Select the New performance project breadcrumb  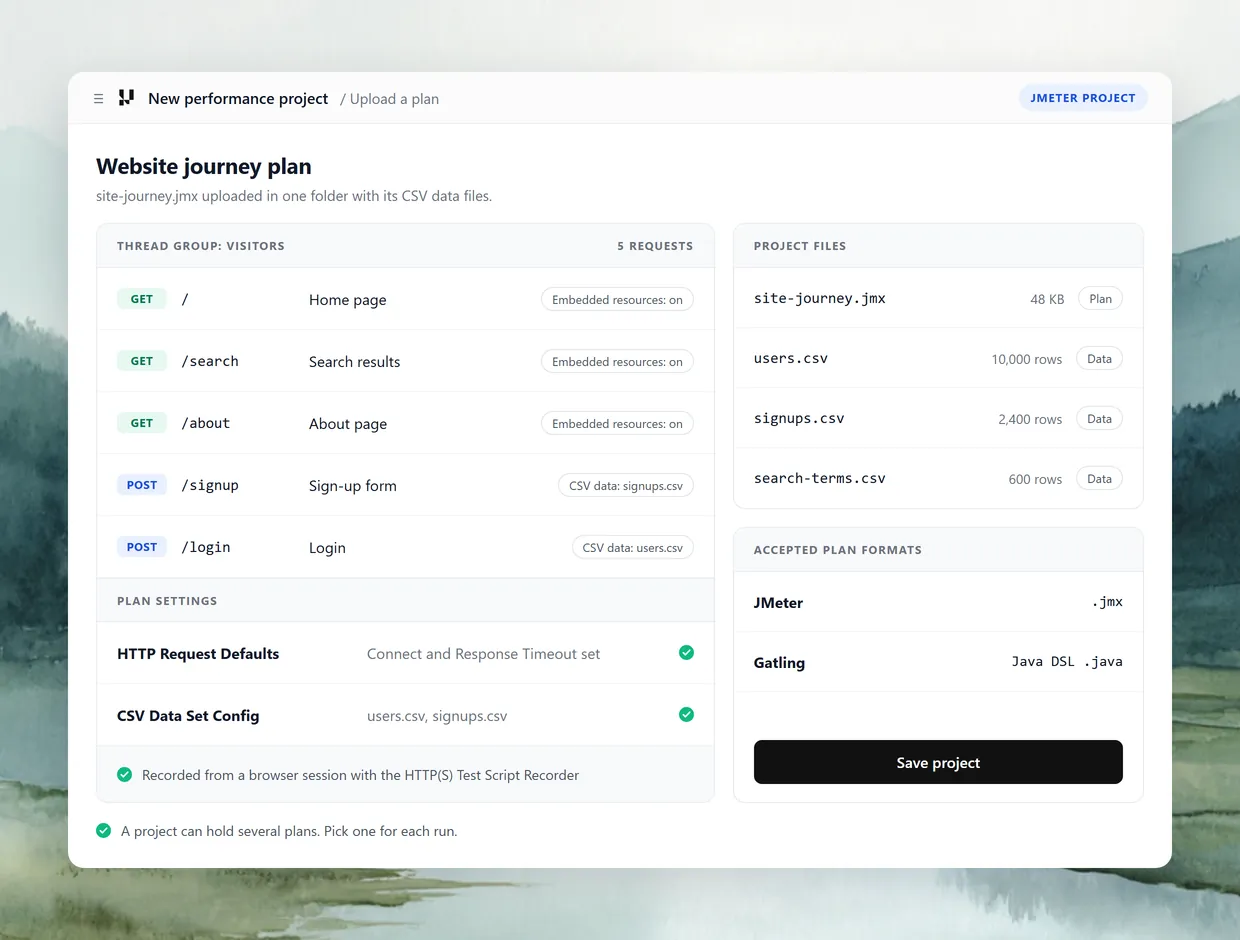pyautogui.click(x=238, y=99)
